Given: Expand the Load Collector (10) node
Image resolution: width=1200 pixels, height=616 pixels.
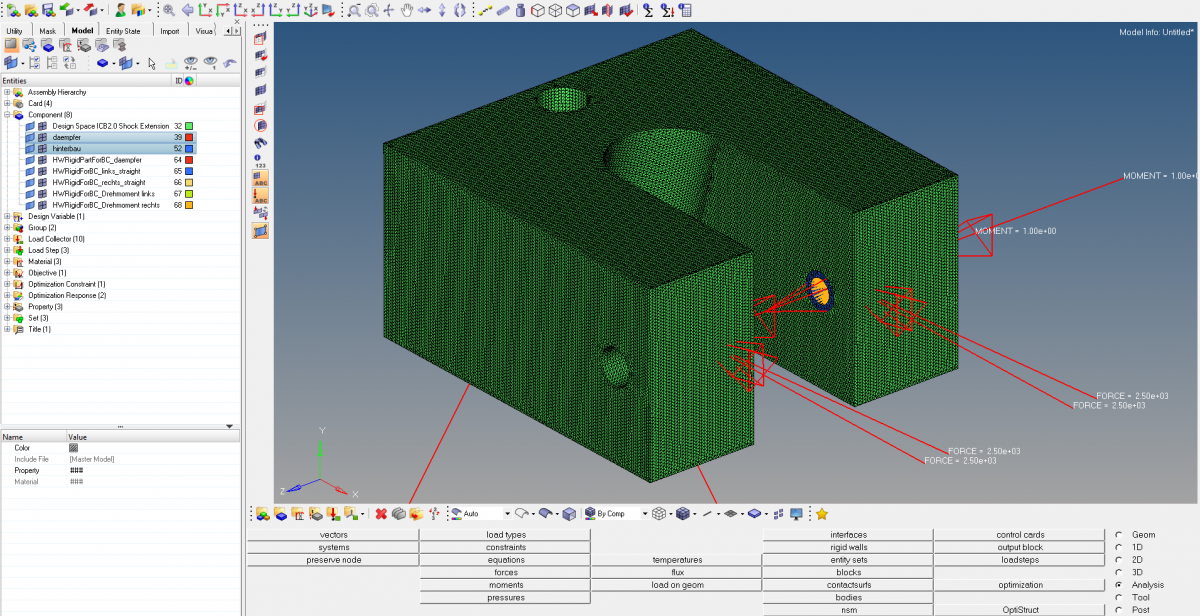Looking at the screenshot, I should pyautogui.click(x=7, y=239).
